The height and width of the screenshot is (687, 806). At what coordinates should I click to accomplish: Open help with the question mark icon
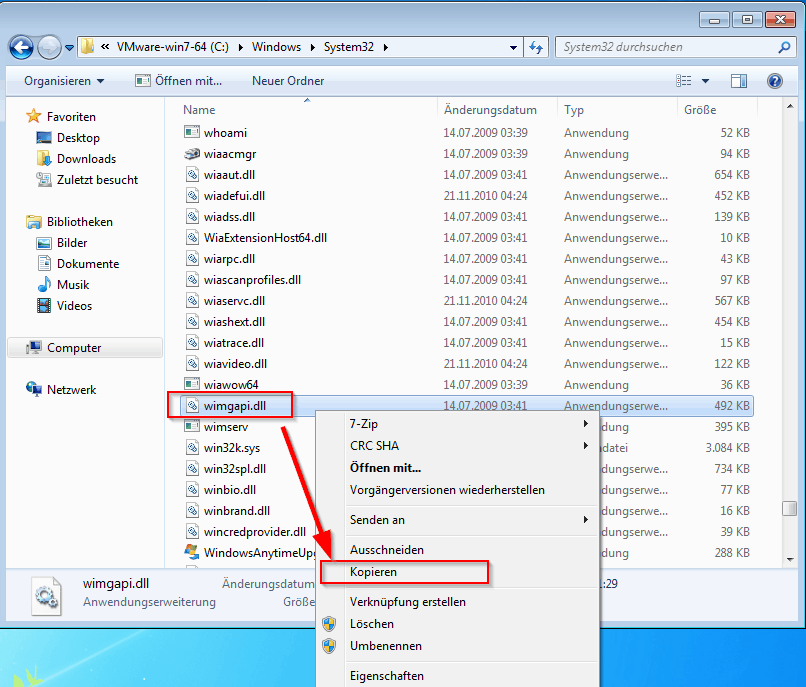tap(775, 81)
